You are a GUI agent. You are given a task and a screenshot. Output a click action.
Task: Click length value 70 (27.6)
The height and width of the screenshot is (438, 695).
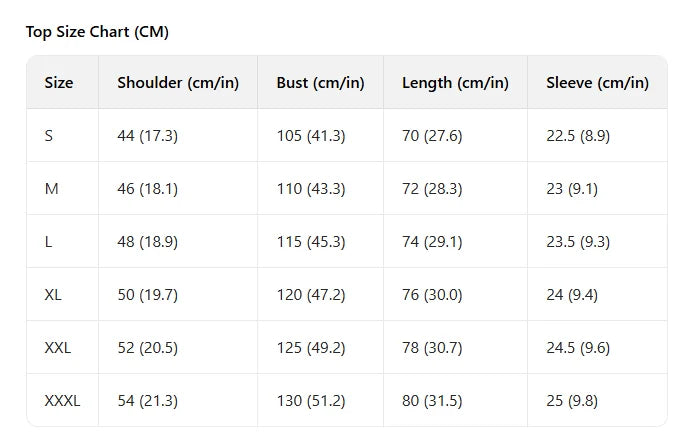[432, 136]
